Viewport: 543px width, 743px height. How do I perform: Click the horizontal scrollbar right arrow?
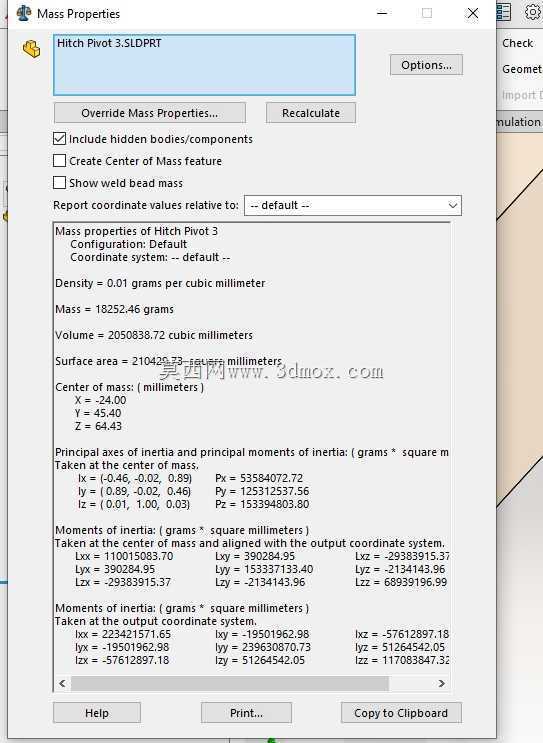tap(442, 683)
